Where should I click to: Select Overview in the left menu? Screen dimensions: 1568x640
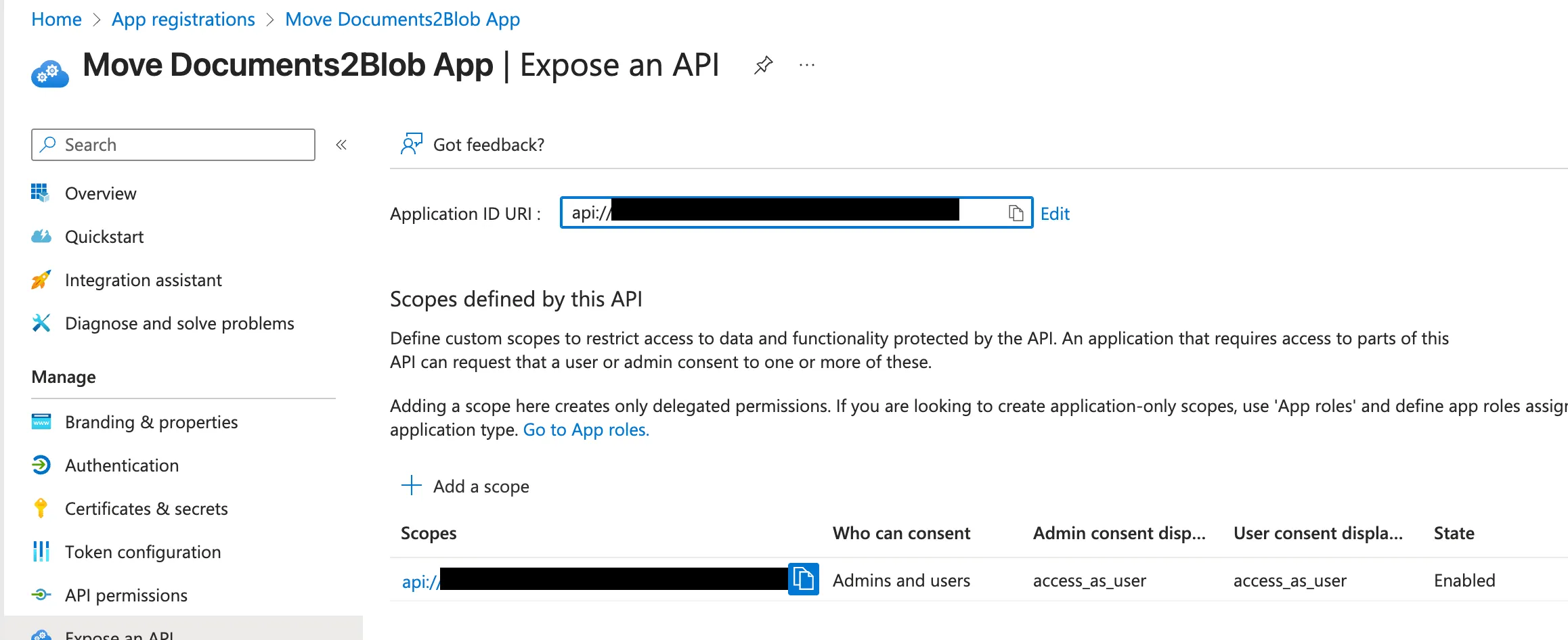tap(100, 193)
